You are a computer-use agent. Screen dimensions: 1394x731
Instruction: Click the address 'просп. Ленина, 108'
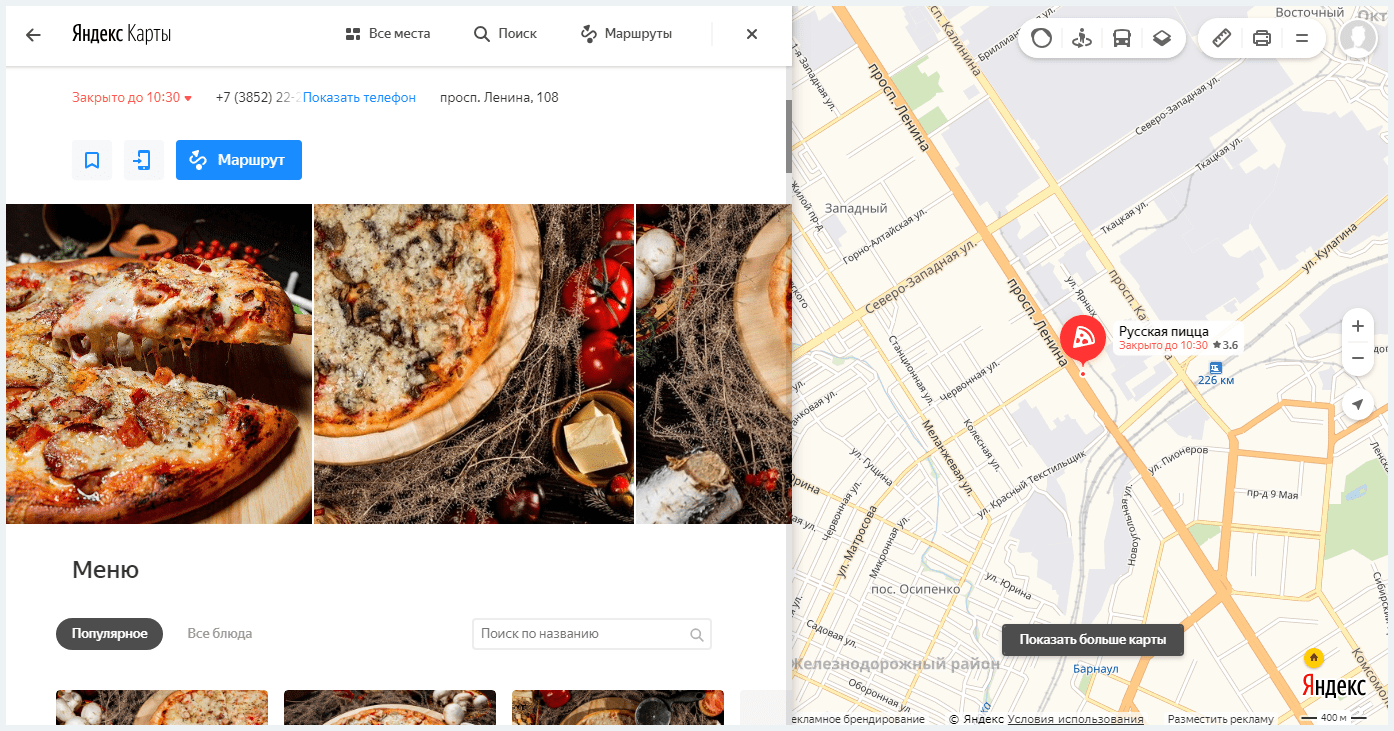click(499, 98)
